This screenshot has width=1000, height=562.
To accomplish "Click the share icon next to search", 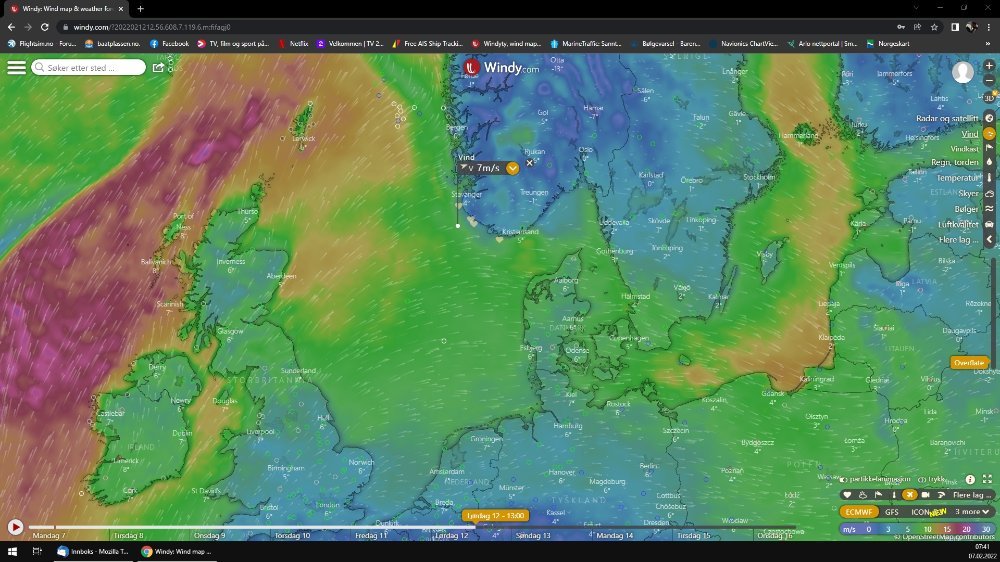I will click(158, 67).
